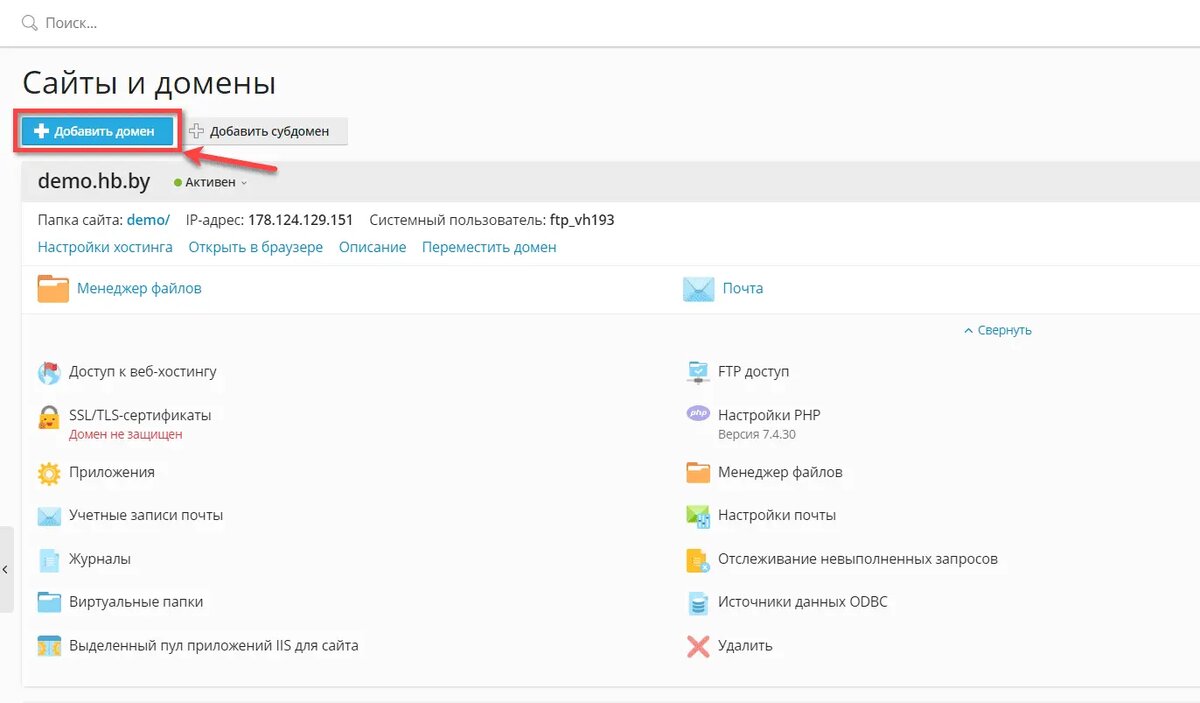Collapse the section with Свернуть
This screenshot has height=703, width=1200.
997,330
